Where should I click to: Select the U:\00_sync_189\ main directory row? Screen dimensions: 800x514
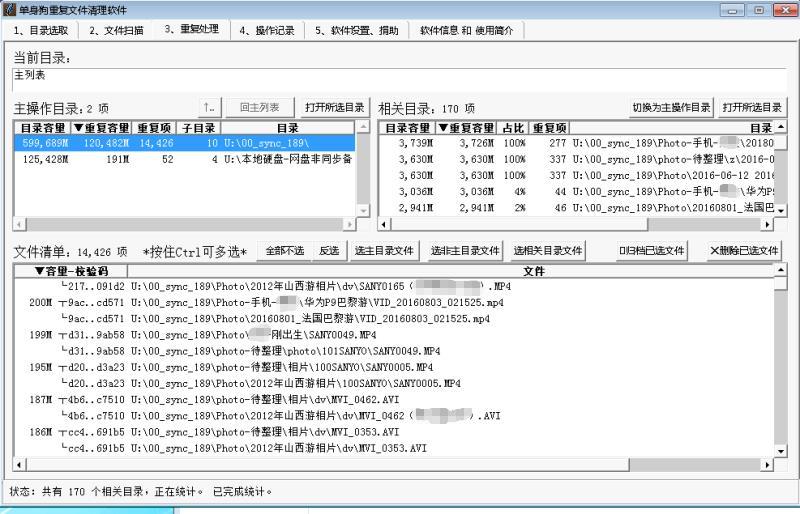tap(184, 143)
